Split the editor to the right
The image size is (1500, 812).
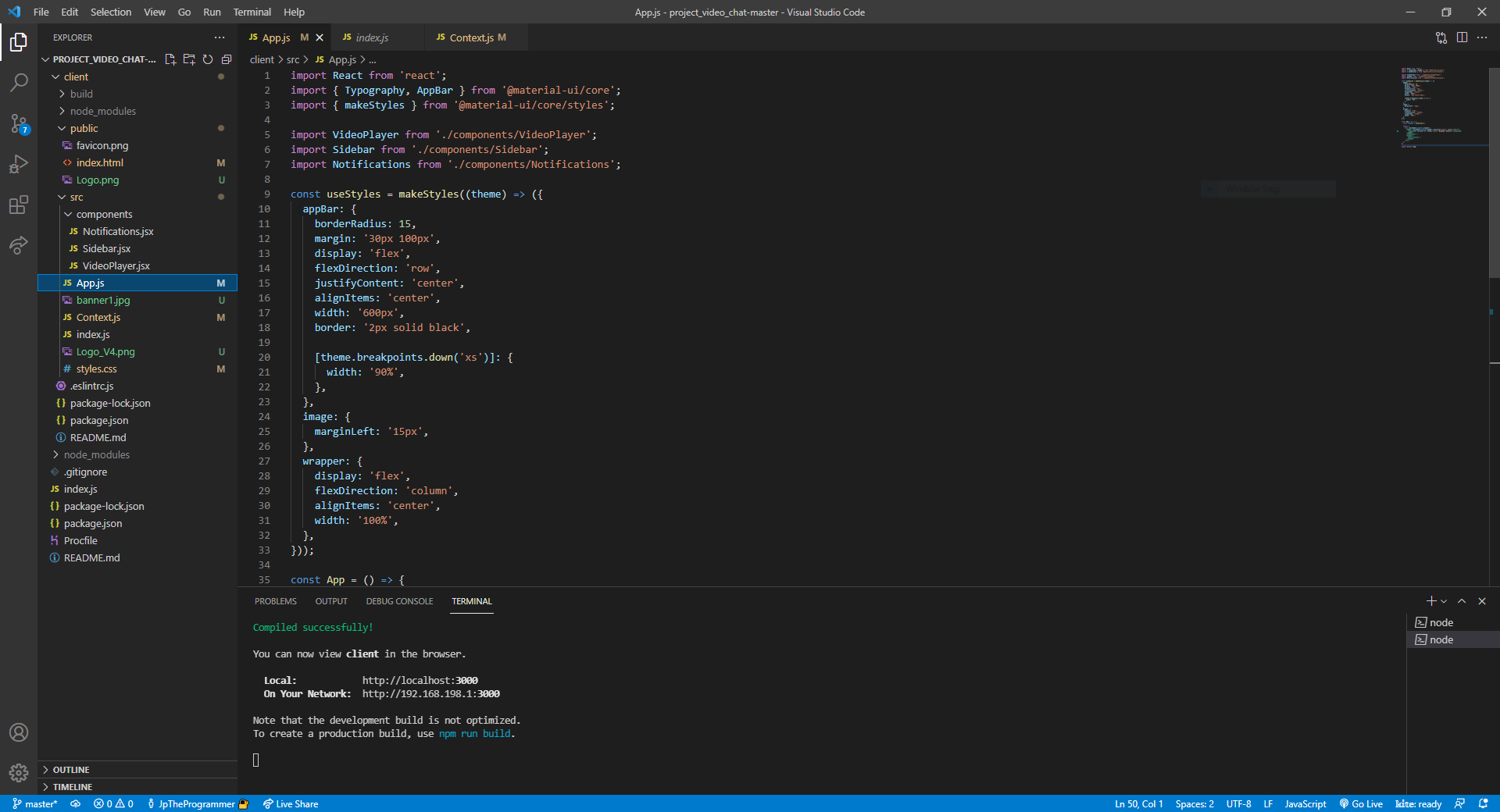1462,37
